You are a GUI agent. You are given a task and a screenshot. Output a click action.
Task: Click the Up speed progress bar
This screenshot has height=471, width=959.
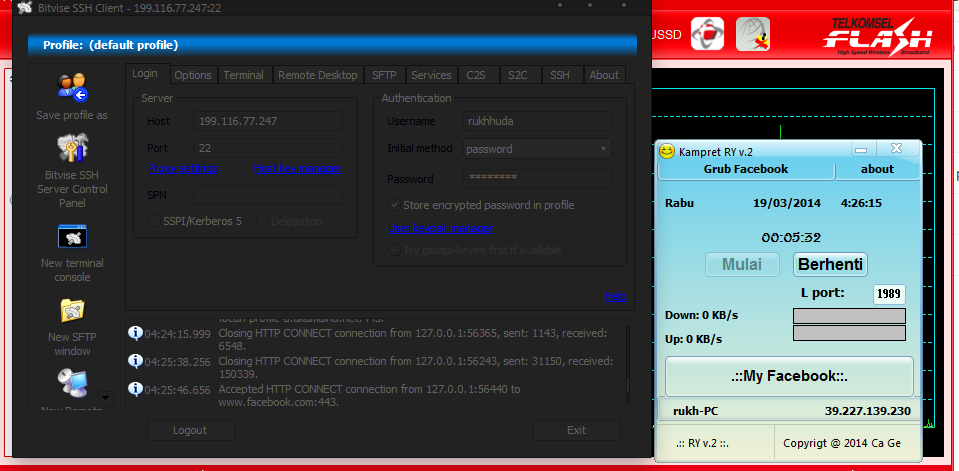[849, 333]
